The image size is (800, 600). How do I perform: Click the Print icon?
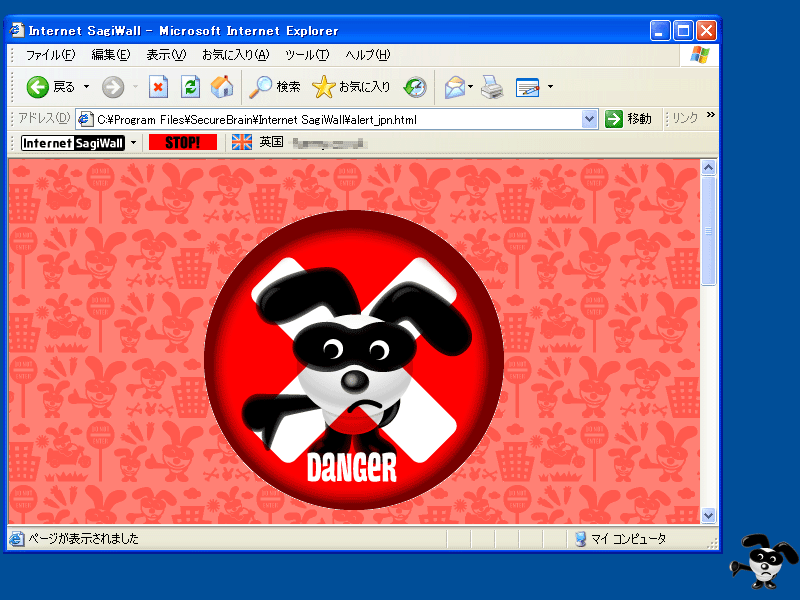492,87
